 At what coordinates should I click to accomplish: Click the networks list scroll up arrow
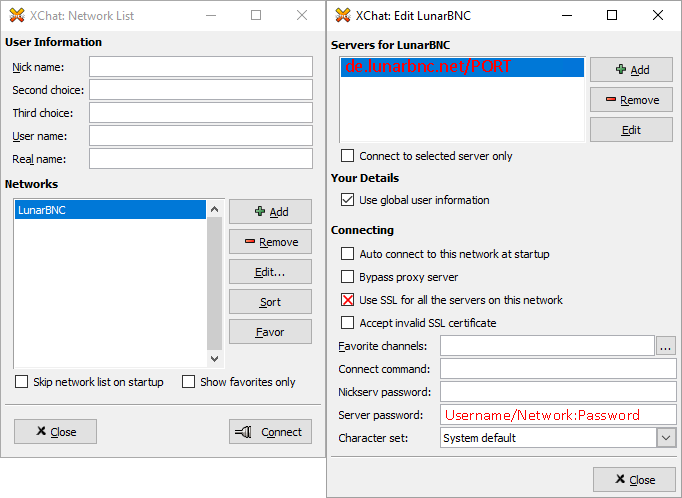pyautogui.click(x=214, y=210)
